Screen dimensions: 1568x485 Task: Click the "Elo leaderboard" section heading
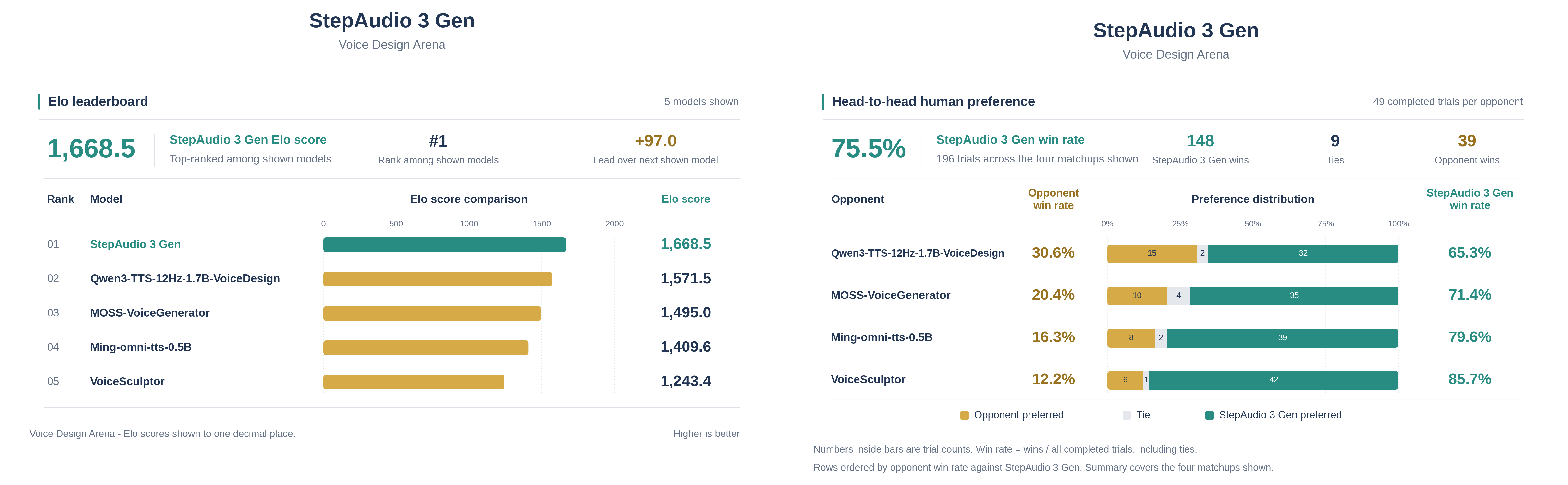[98, 102]
